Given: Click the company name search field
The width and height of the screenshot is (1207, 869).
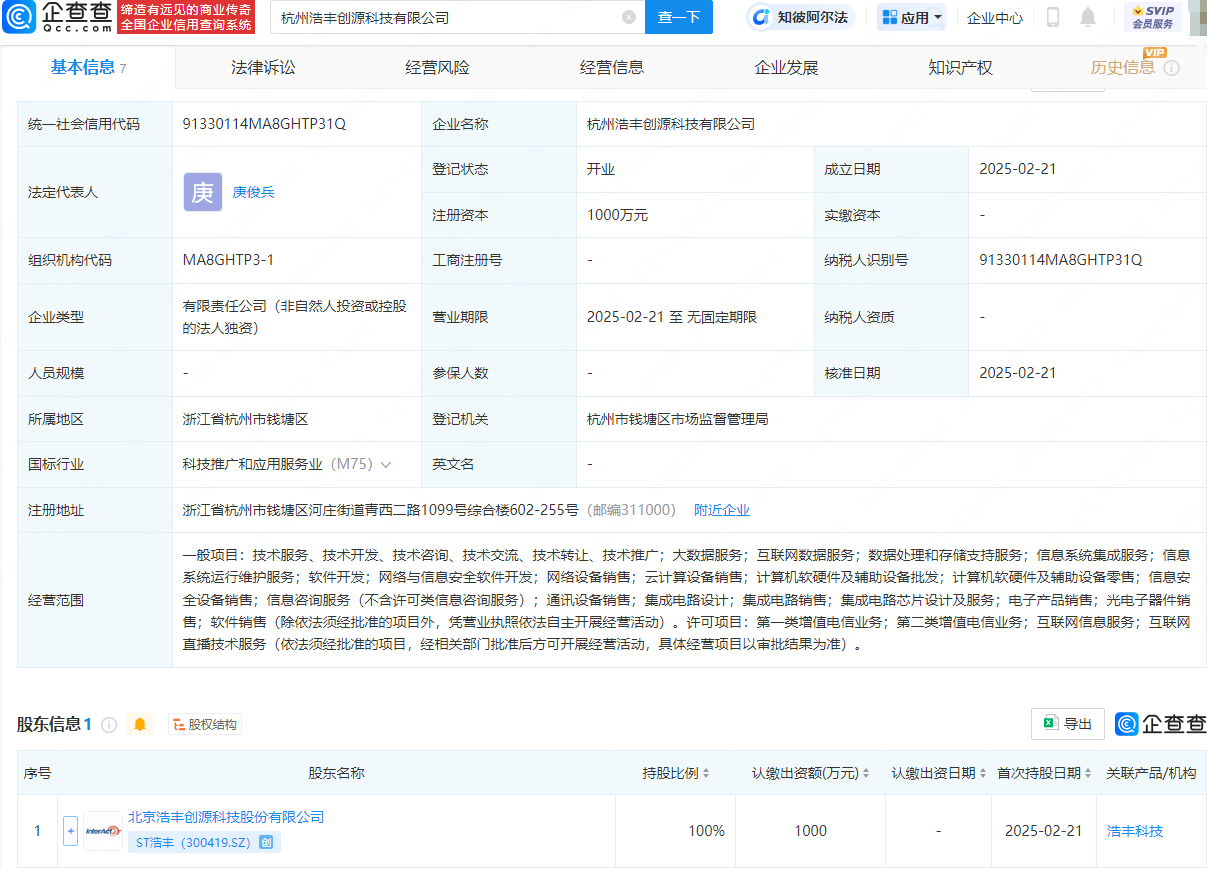Looking at the screenshot, I should coord(445,17).
